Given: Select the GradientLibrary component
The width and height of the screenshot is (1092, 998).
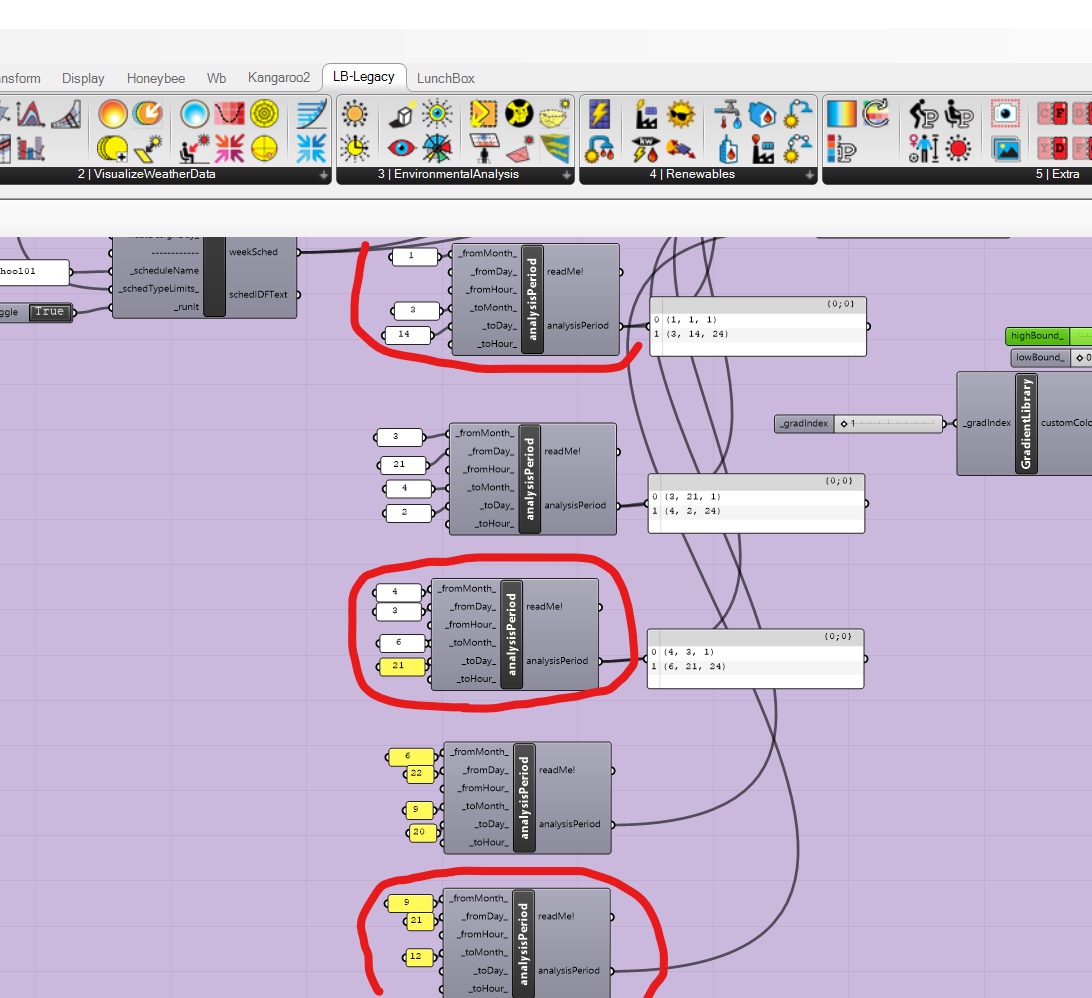Looking at the screenshot, I should click(x=1026, y=423).
